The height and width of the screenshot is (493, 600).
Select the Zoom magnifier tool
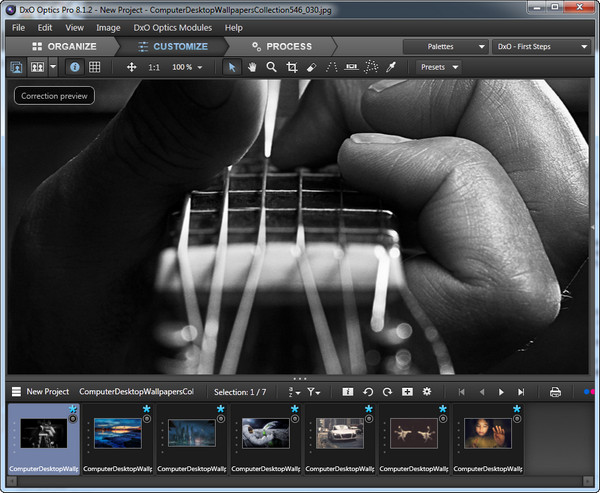(x=271, y=67)
